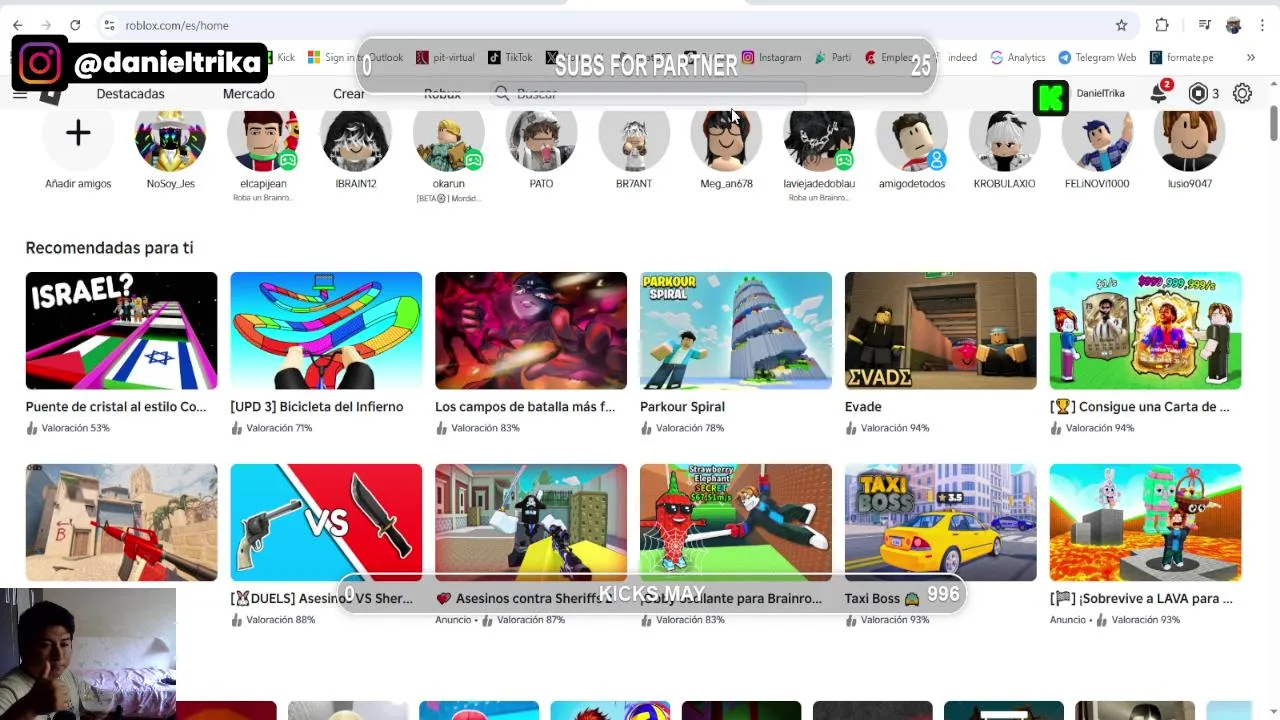Reload the Roblox page

pos(75,25)
